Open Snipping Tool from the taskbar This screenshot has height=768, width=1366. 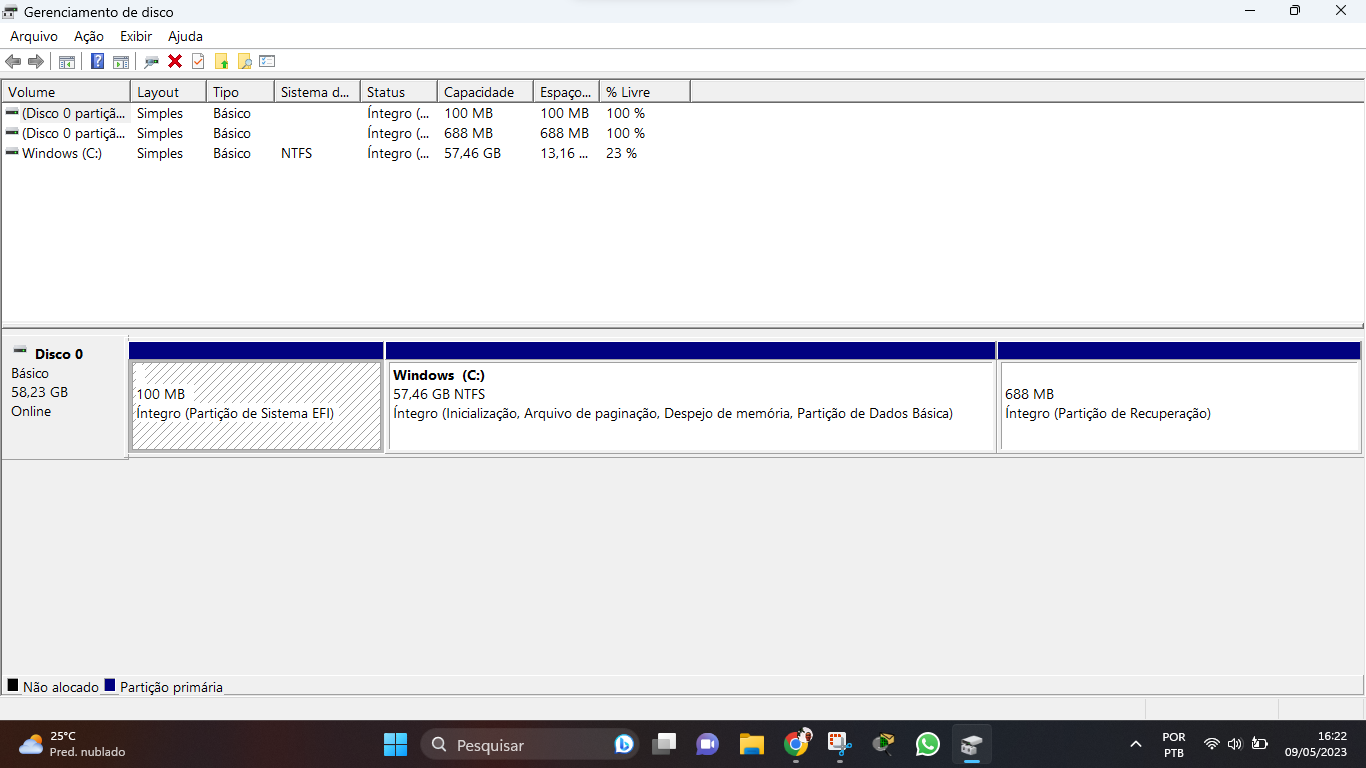pos(840,744)
